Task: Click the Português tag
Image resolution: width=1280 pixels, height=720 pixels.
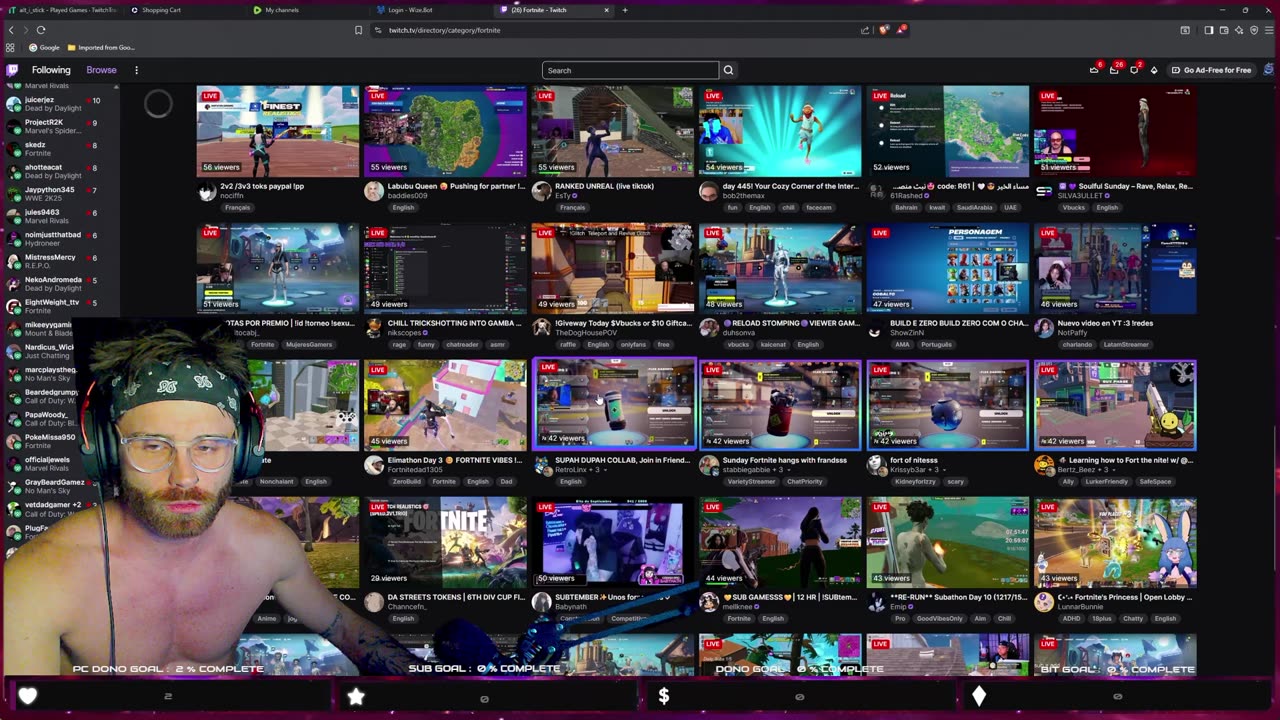Action: pos(936,345)
